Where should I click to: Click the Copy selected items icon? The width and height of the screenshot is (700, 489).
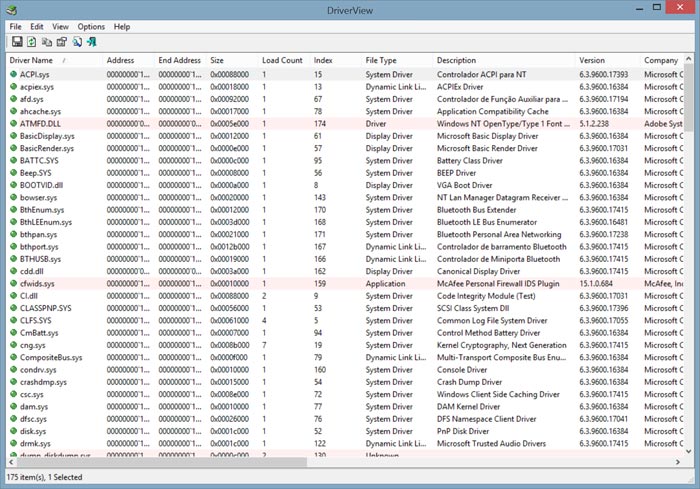pyautogui.click(x=47, y=42)
